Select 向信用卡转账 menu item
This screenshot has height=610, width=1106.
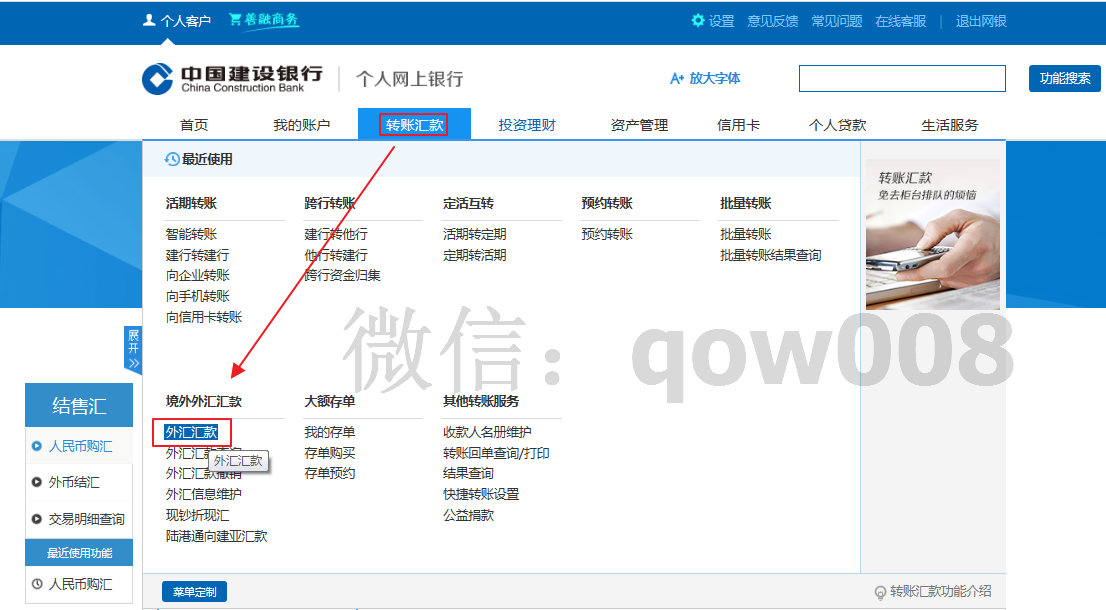204,317
